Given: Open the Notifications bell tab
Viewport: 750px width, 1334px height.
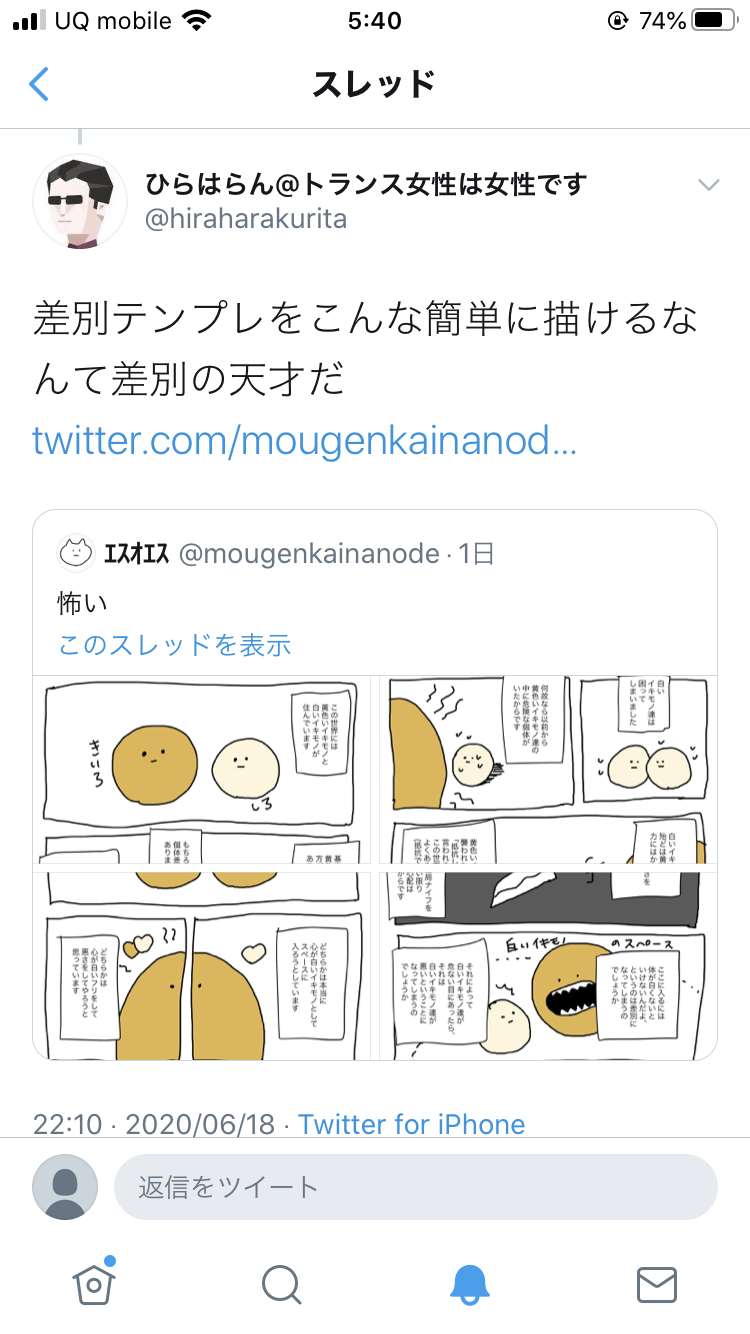Looking at the screenshot, I should (469, 1285).
